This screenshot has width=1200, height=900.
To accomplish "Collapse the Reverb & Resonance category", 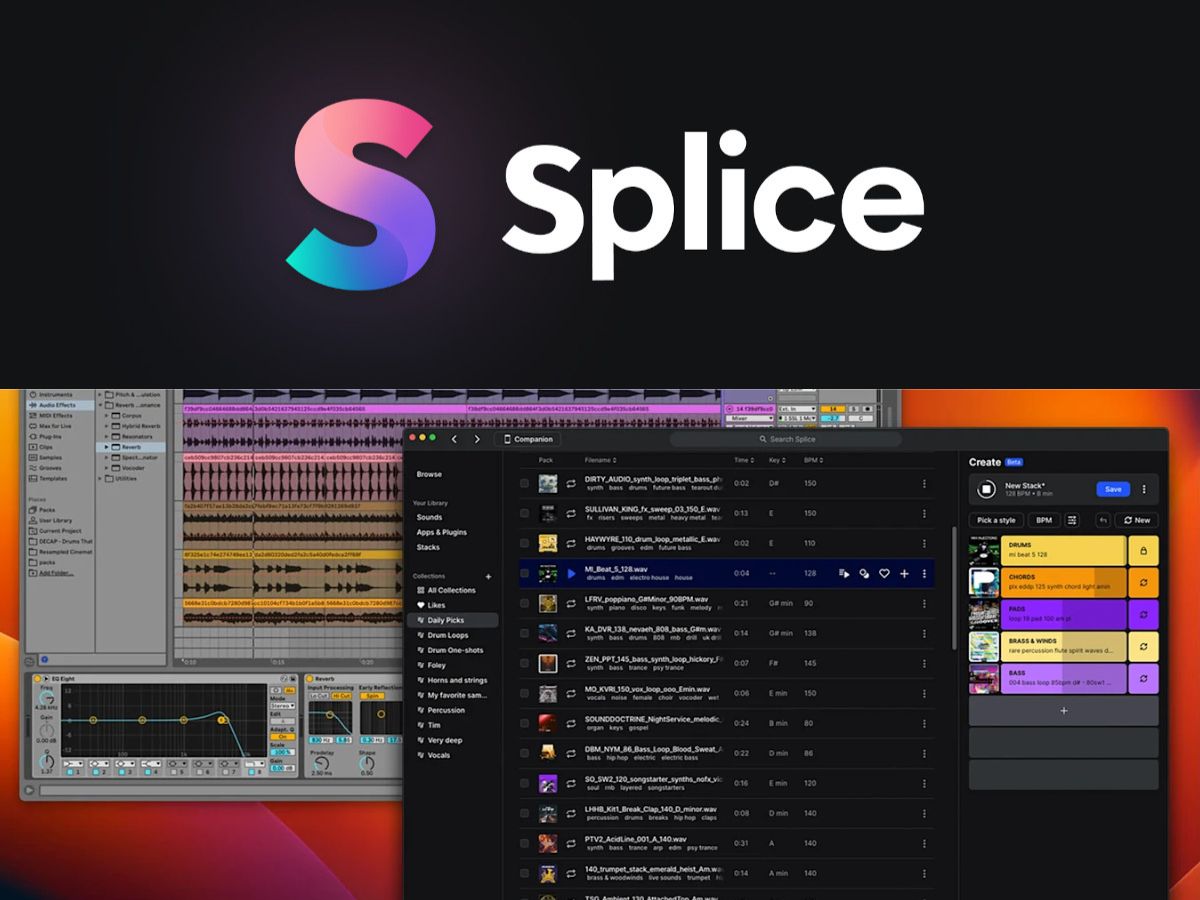I will [x=100, y=405].
